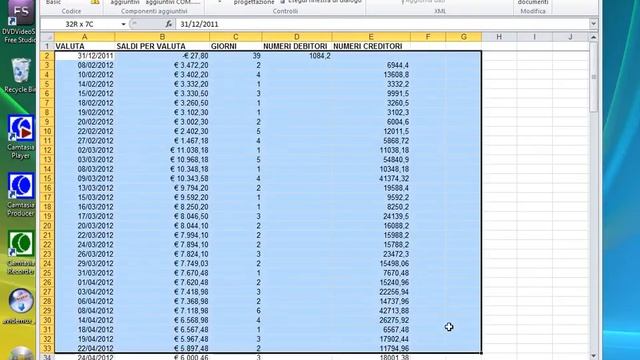
Task: Select the cell with value 1084,2
Action: [x=297, y=56]
